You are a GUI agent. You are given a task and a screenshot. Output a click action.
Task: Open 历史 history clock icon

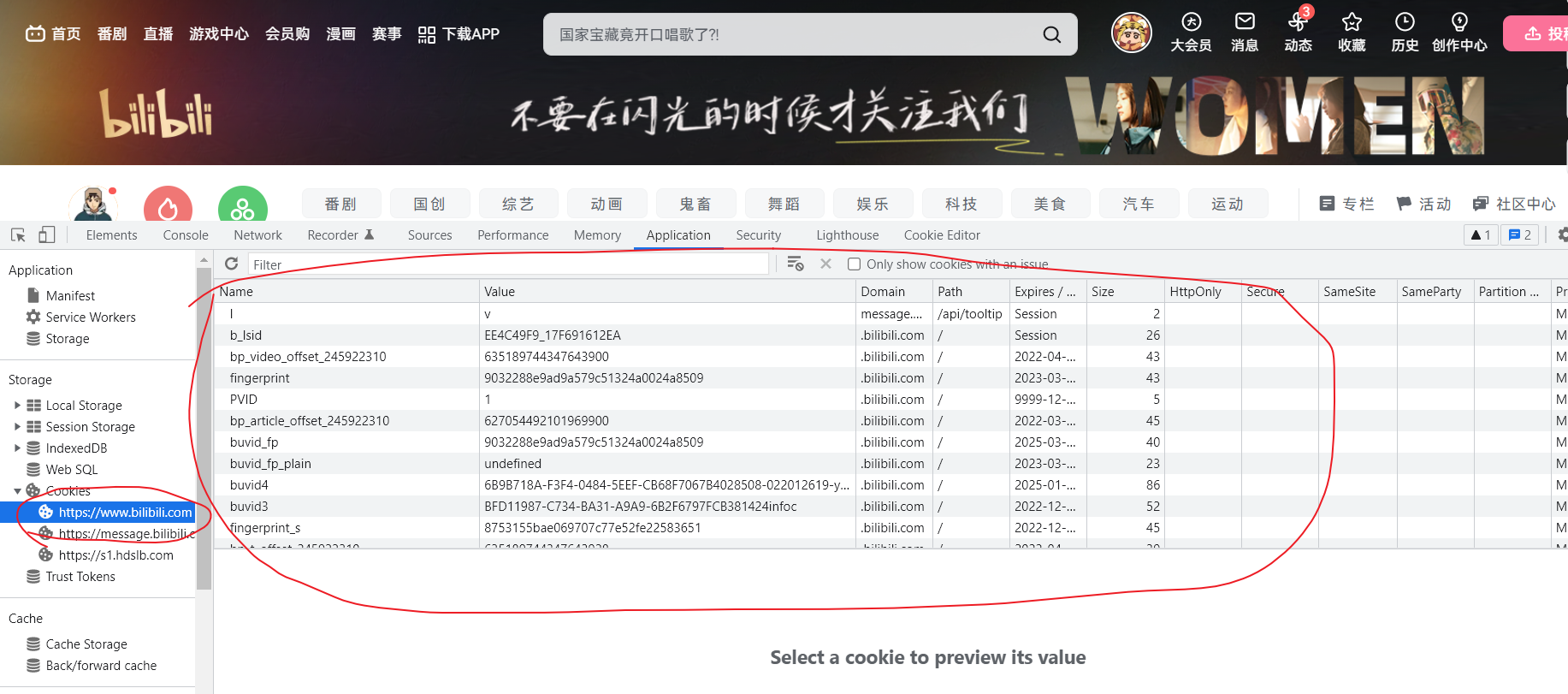point(1405,33)
